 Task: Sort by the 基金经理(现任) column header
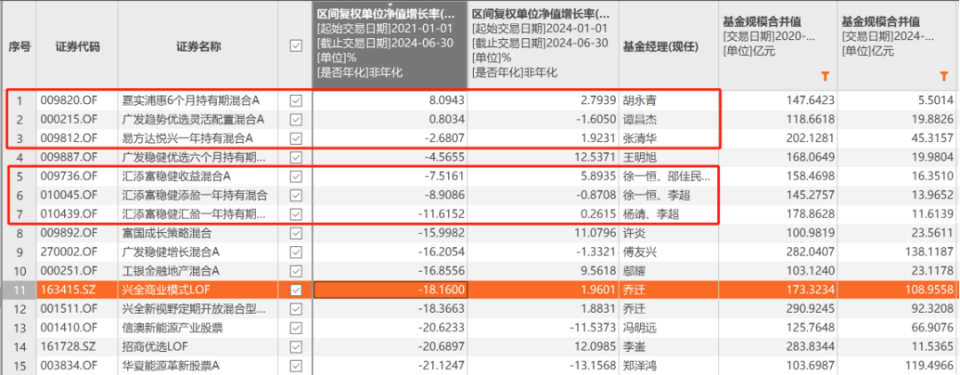[661, 47]
